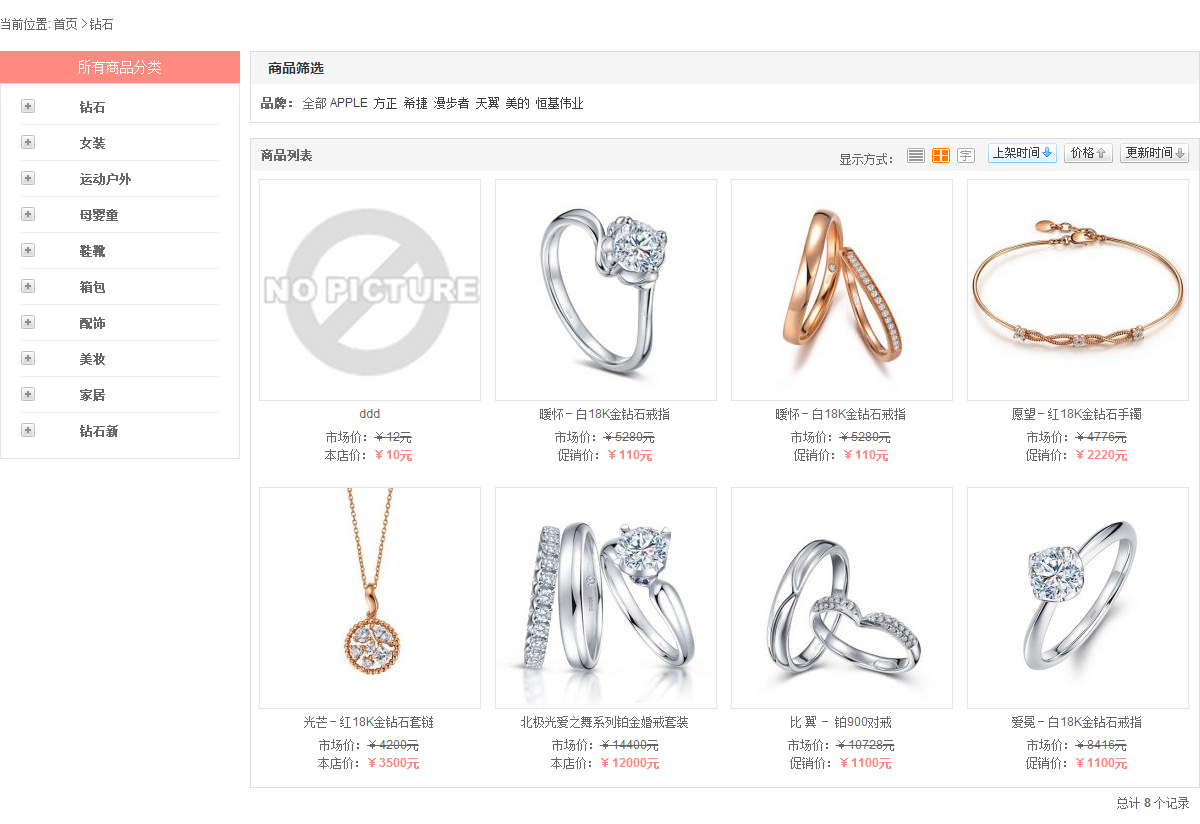Filter by 漫步者 brand
The height and width of the screenshot is (824, 1200).
[451, 103]
